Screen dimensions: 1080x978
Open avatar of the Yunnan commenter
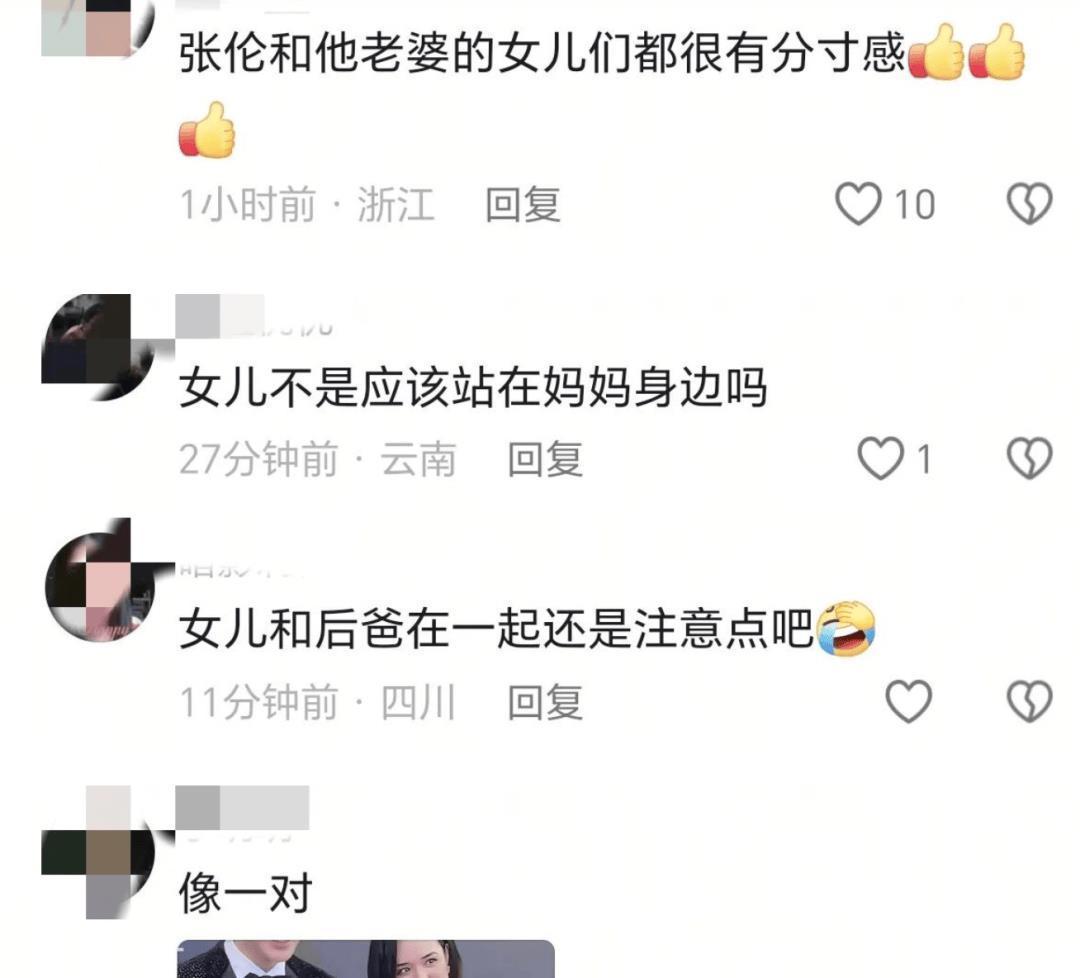[x=97, y=348]
